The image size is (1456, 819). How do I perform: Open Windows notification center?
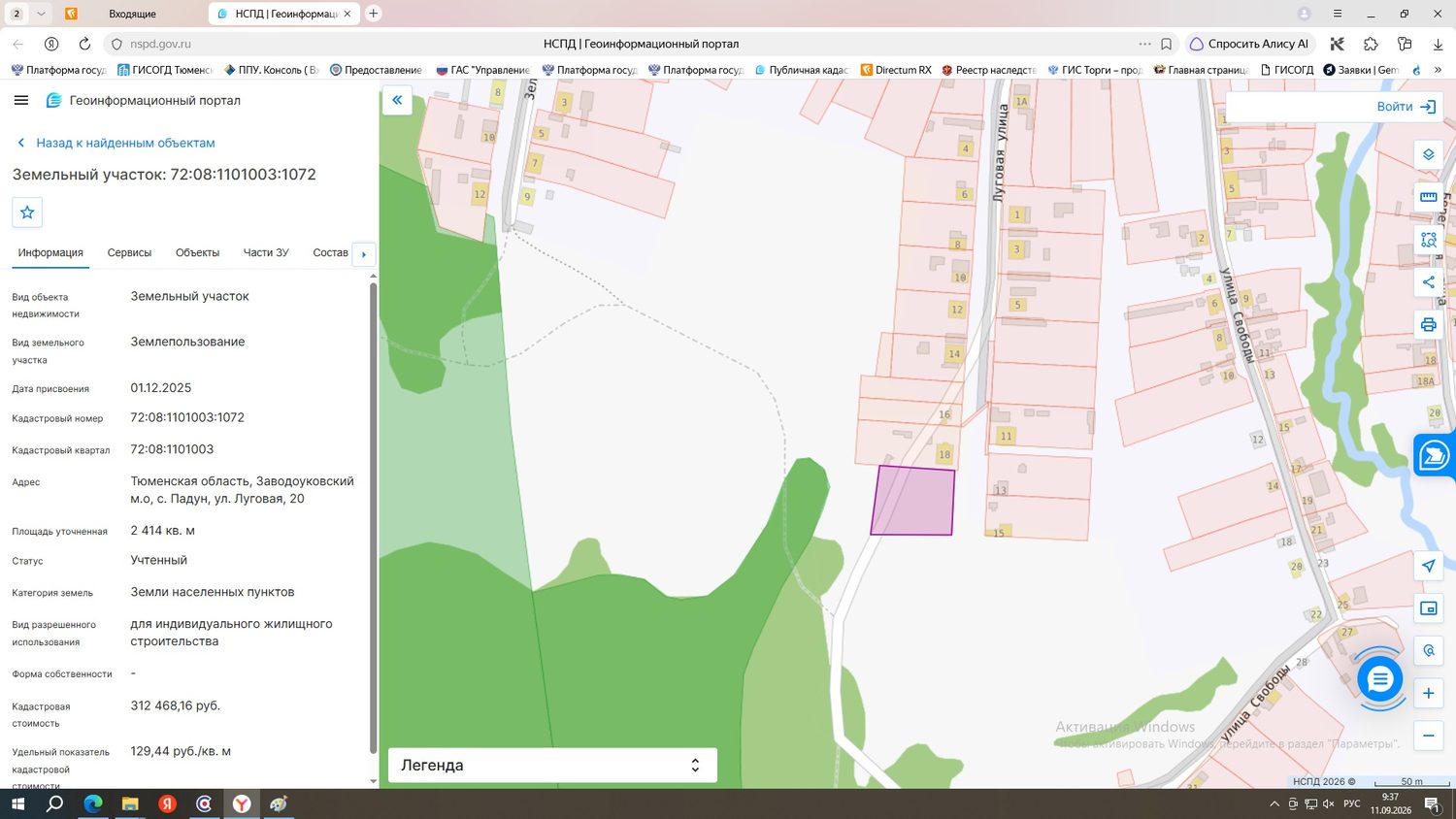[1432, 803]
